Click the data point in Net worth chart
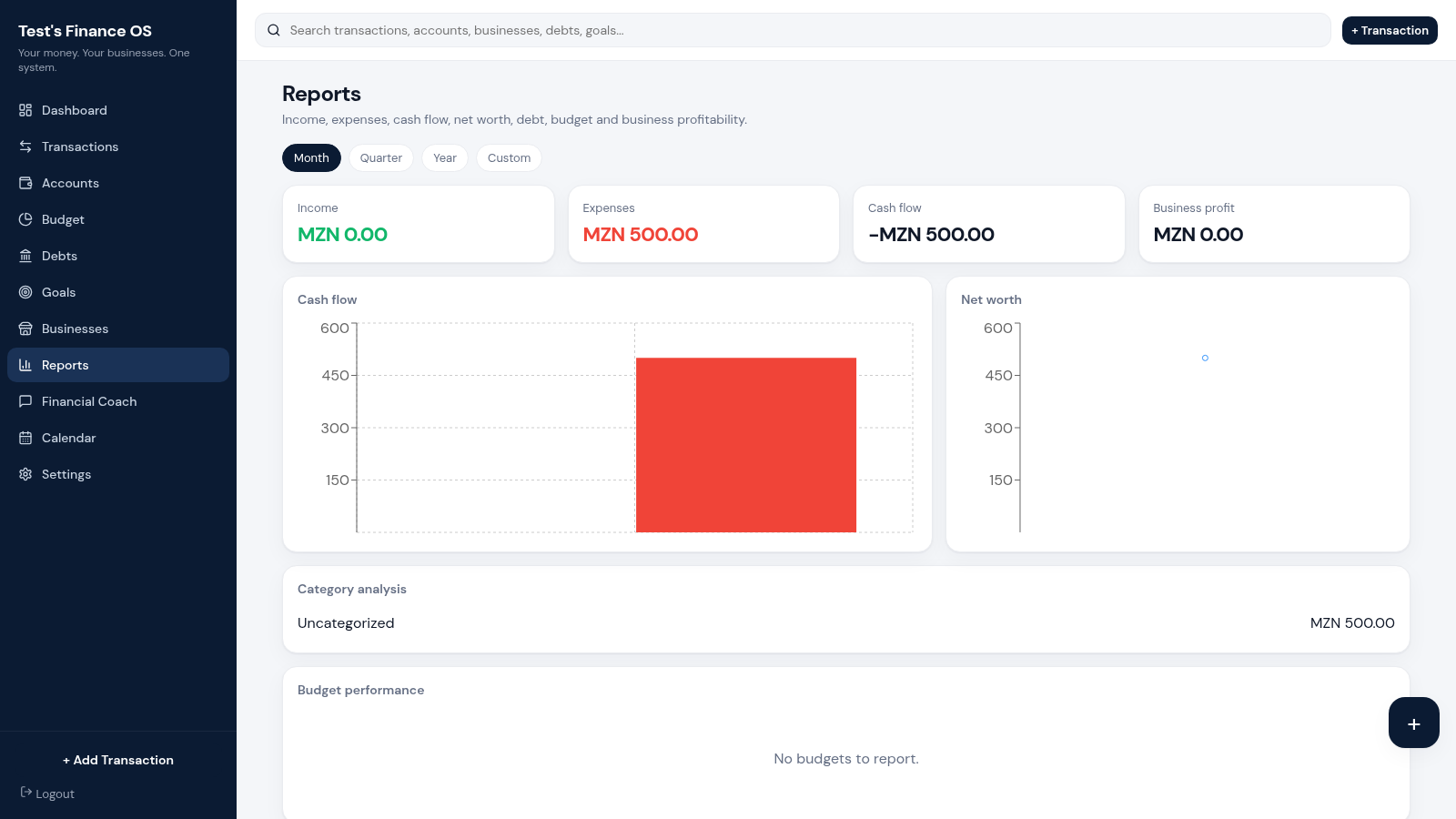 [x=1205, y=358]
